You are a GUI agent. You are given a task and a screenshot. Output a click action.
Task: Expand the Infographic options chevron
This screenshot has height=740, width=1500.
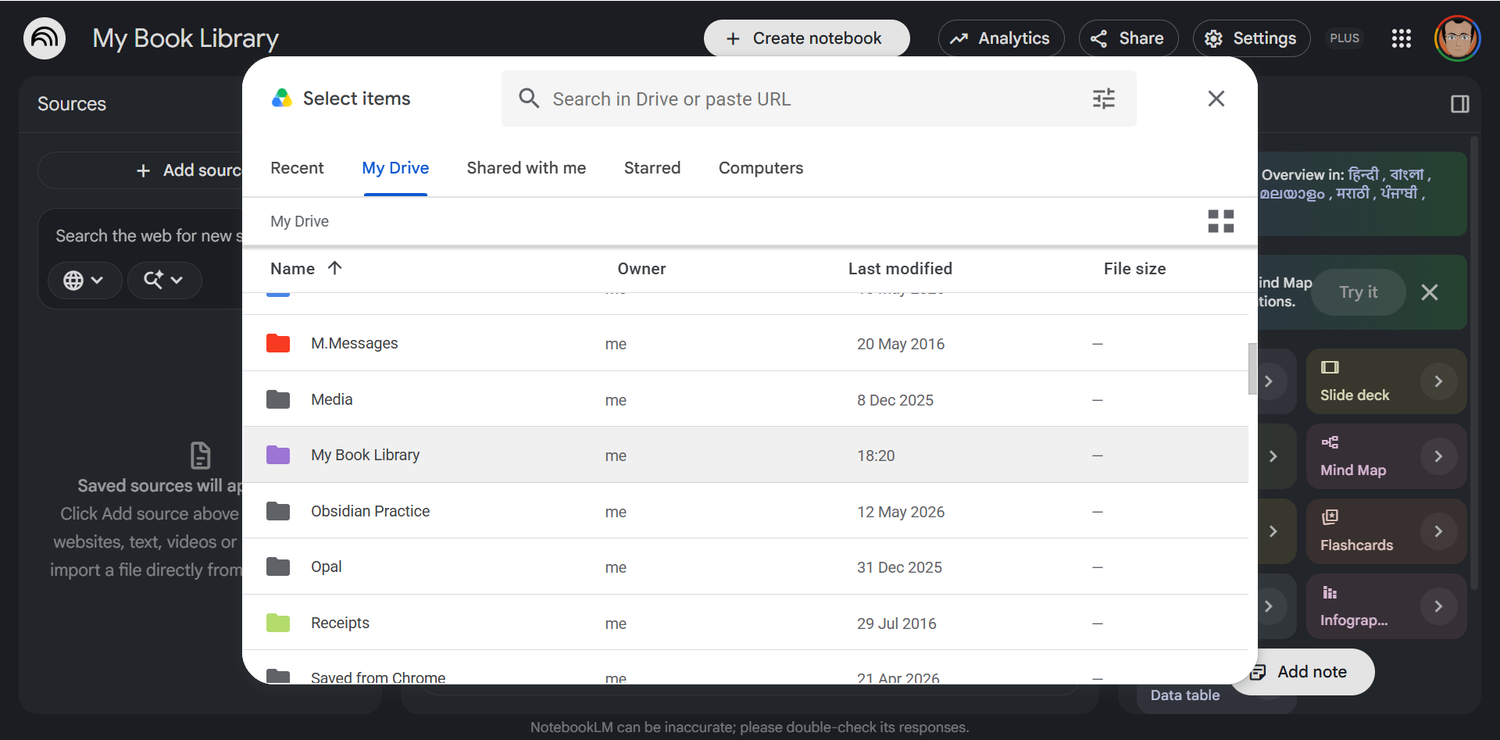click(x=1439, y=606)
